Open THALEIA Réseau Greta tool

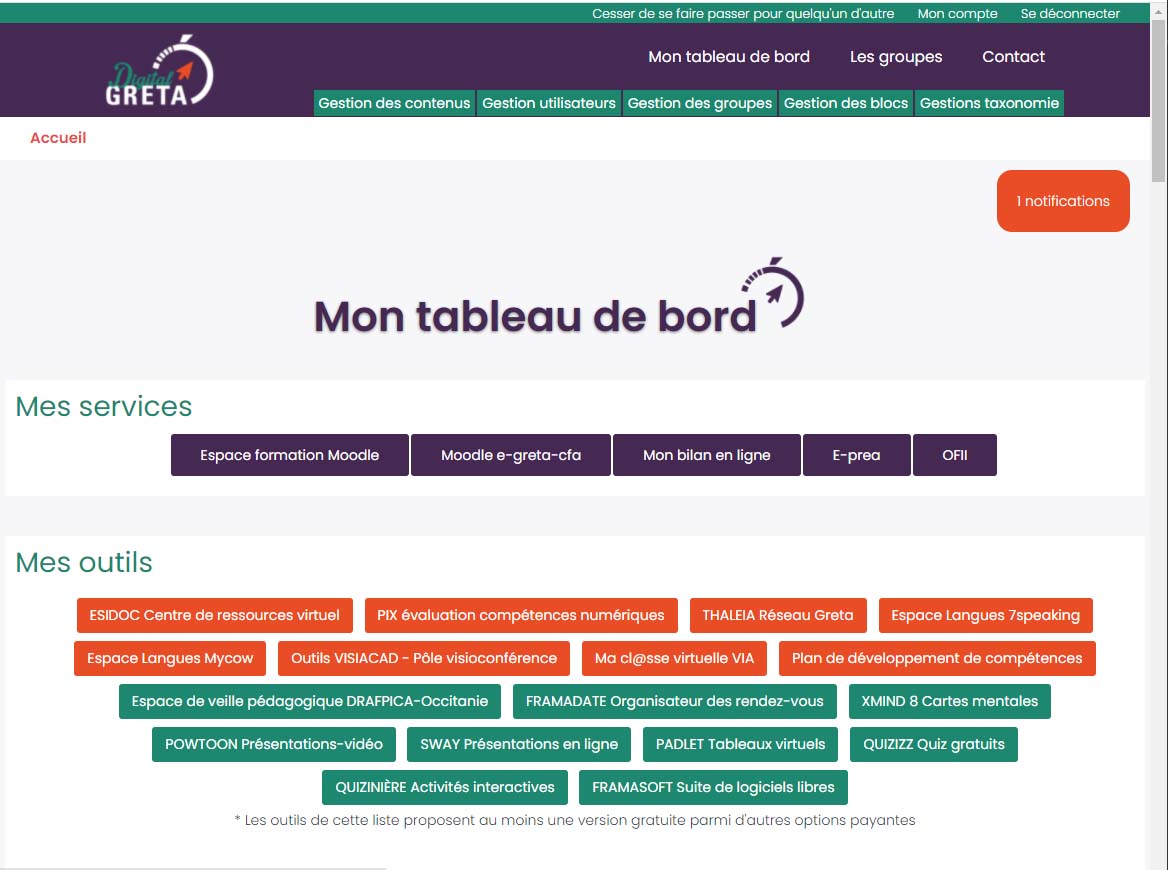click(778, 615)
